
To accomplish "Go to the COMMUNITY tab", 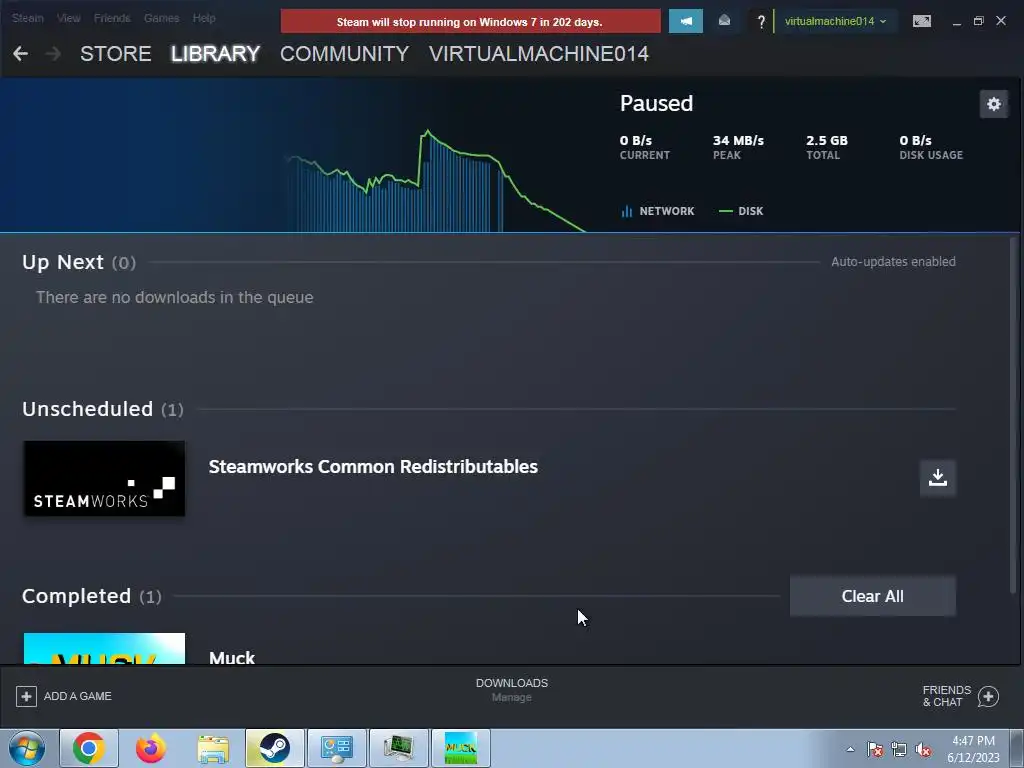I will click(344, 54).
